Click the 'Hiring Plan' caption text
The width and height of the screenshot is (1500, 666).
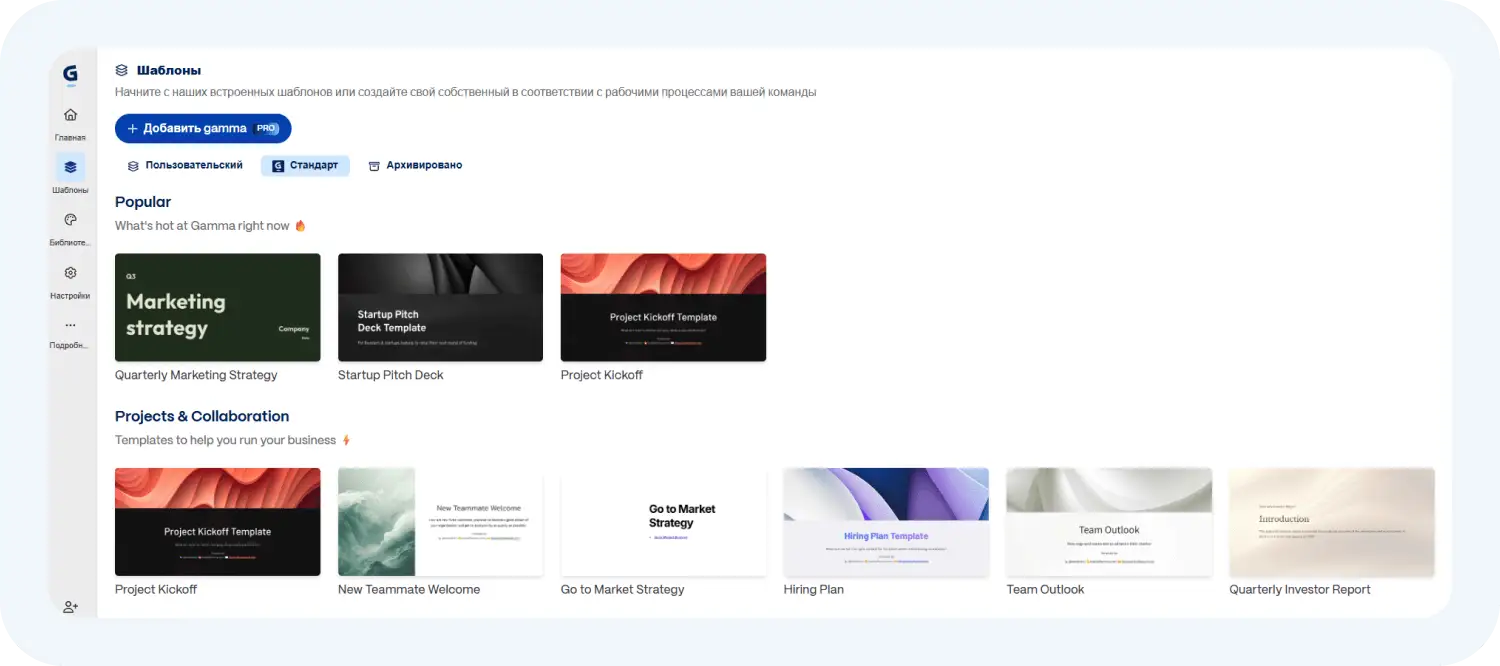(x=814, y=590)
